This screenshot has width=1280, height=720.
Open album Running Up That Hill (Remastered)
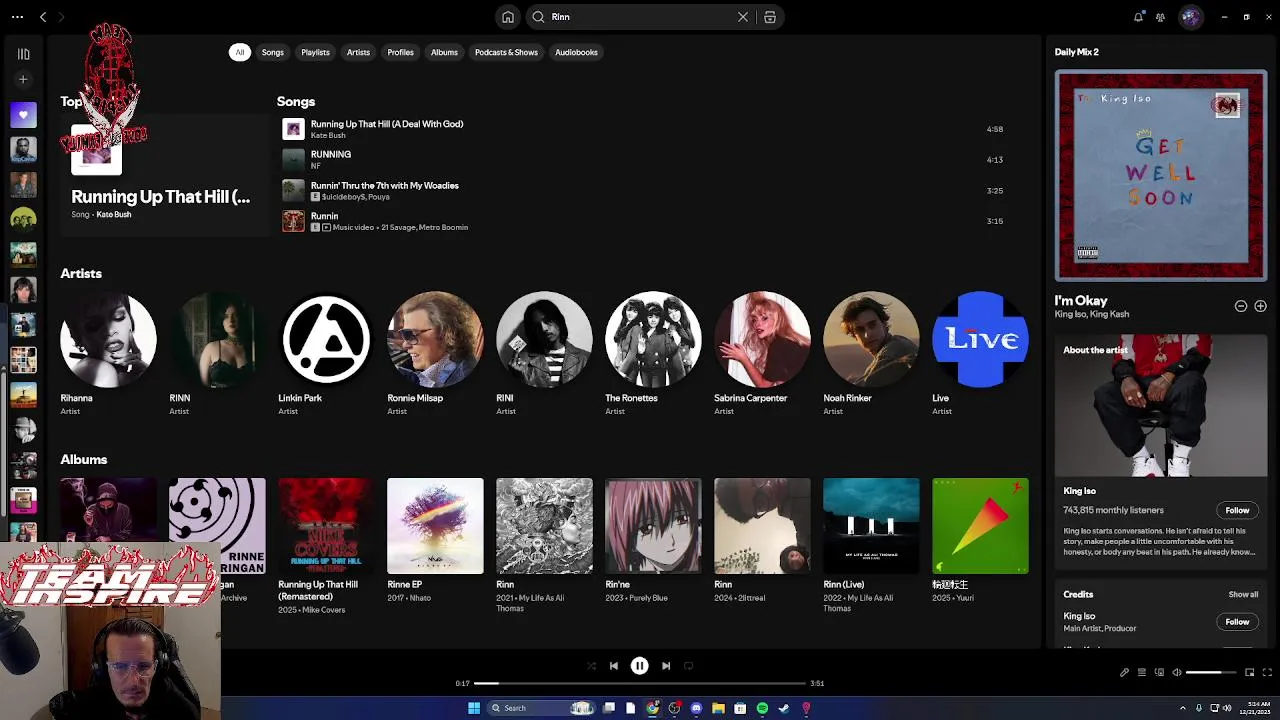[326, 545]
